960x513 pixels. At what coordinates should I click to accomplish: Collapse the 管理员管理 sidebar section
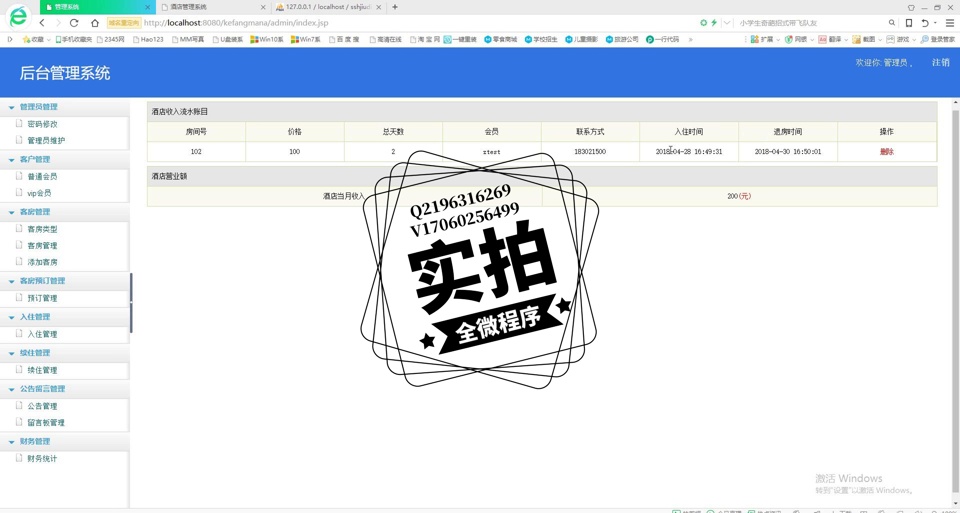12,107
